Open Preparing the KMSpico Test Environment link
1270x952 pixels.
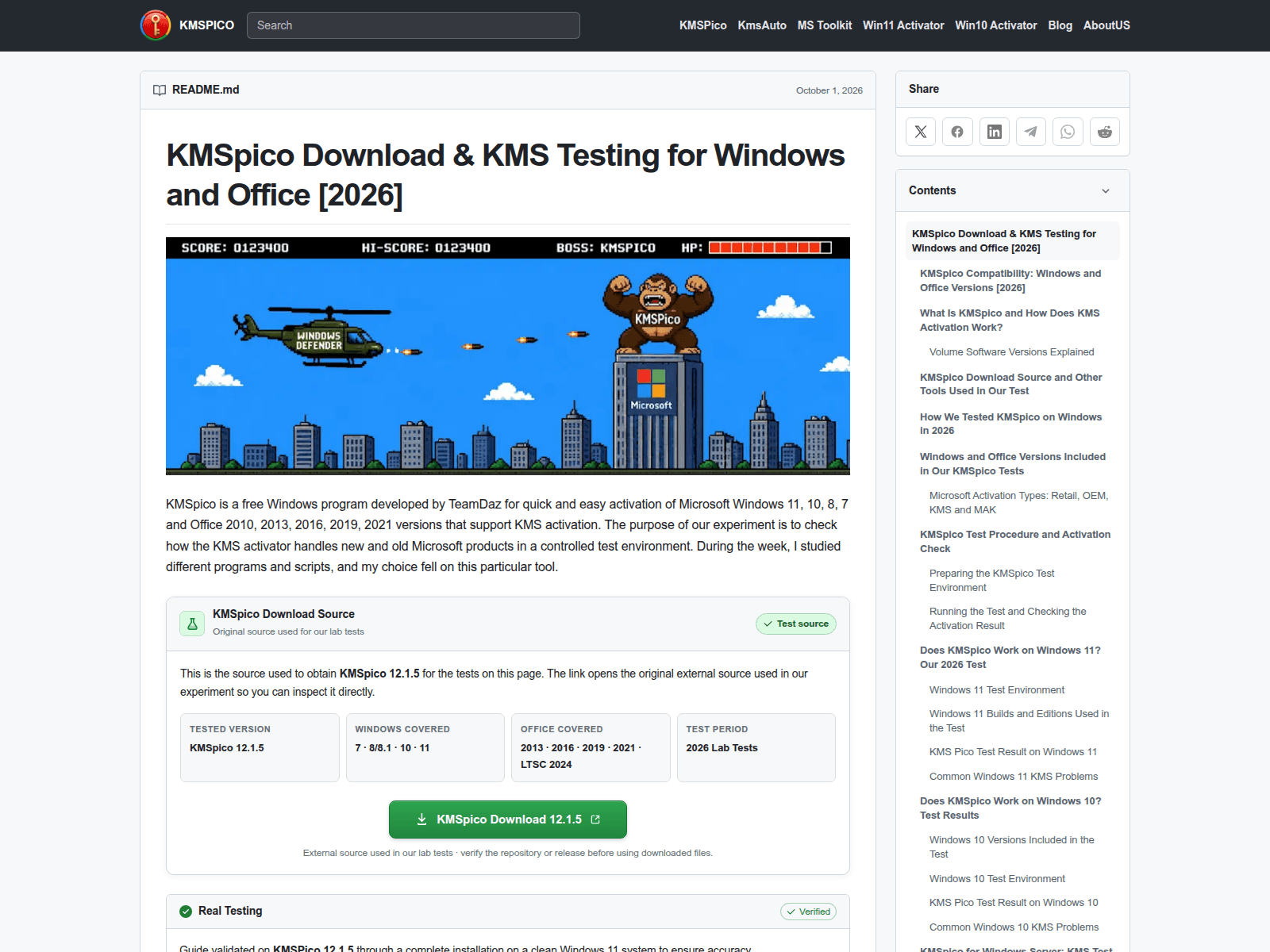992,581
